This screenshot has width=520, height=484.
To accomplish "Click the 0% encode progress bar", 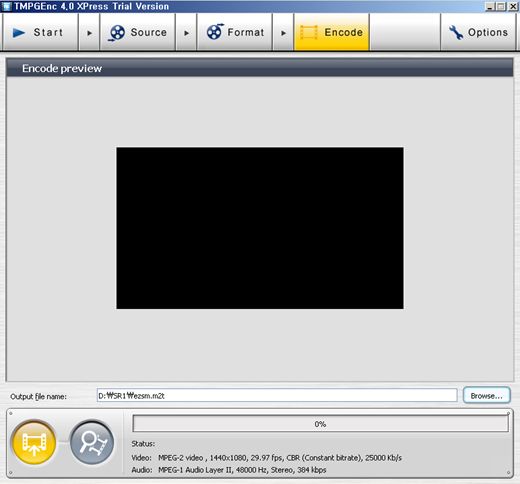I will [320, 424].
